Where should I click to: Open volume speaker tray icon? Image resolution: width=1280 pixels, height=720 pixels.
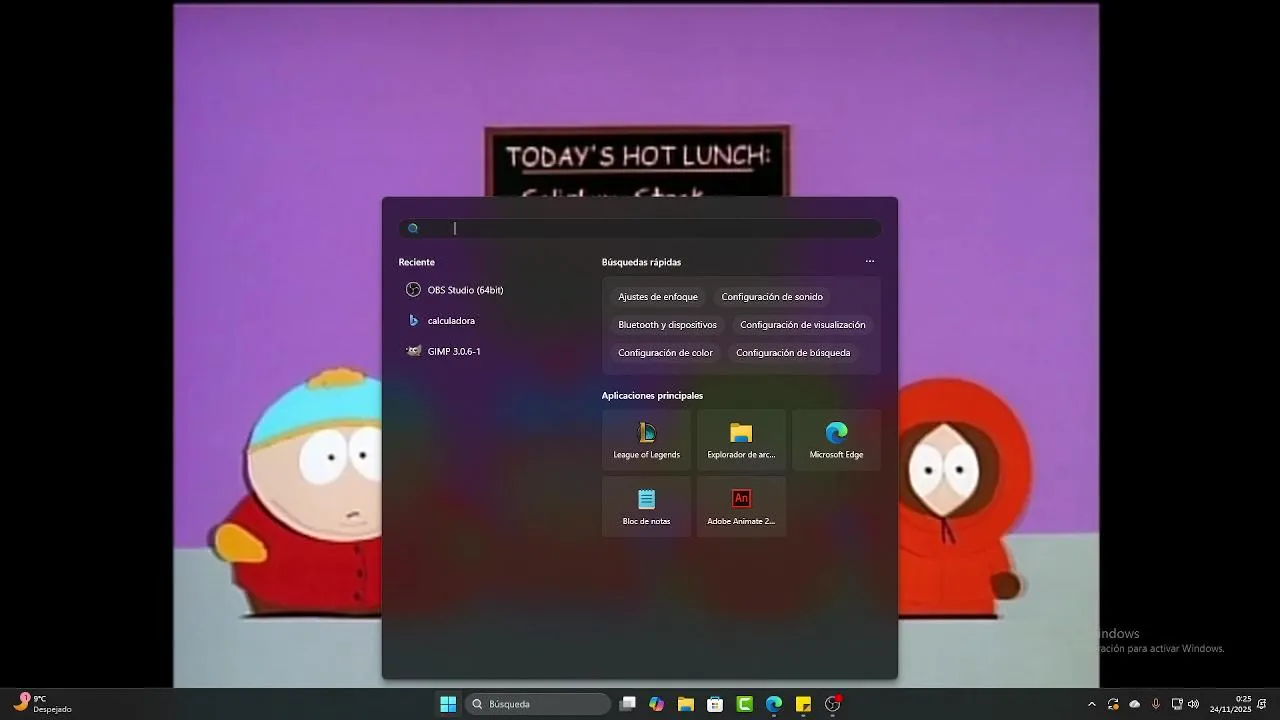point(1193,704)
